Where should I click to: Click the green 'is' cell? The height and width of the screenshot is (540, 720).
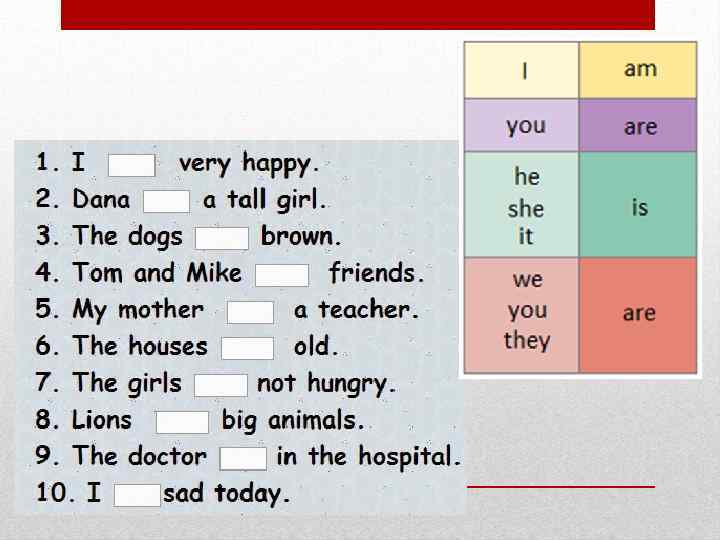(x=639, y=206)
